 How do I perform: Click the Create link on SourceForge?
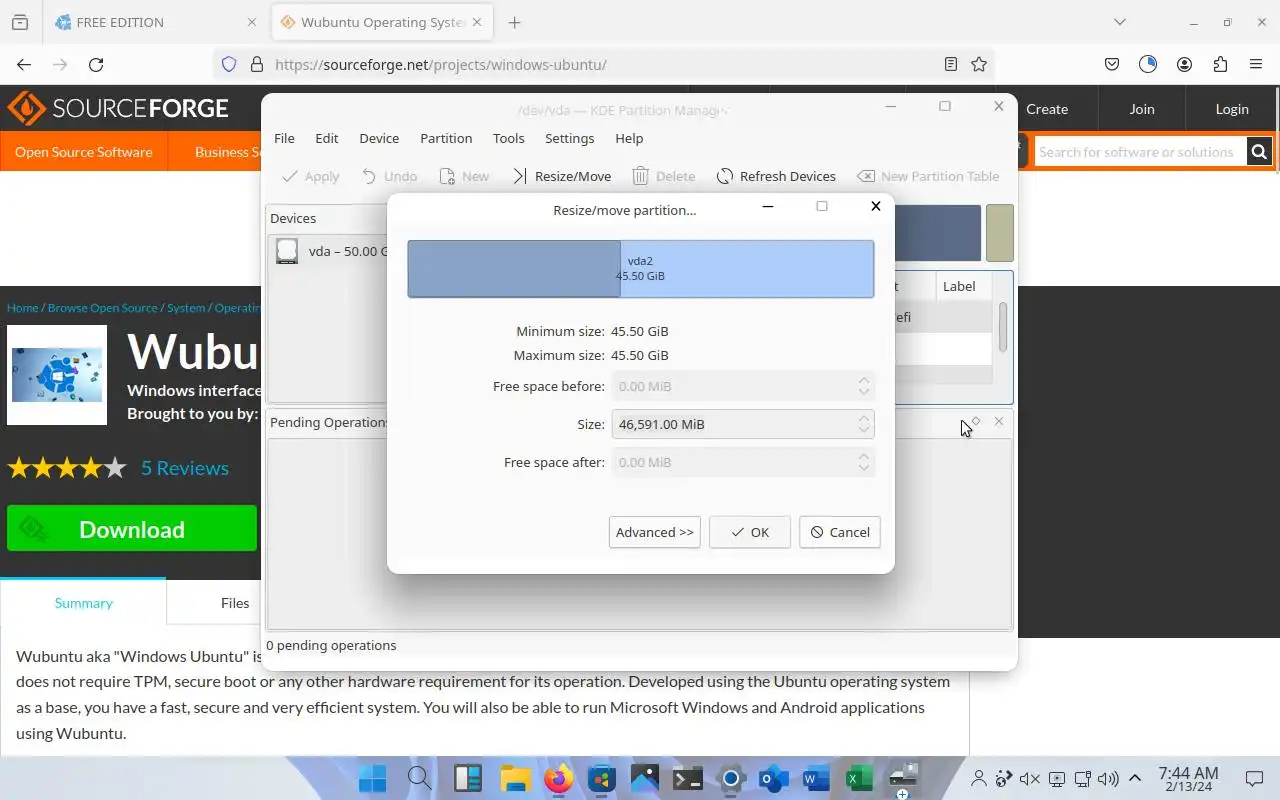point(1047,109)
